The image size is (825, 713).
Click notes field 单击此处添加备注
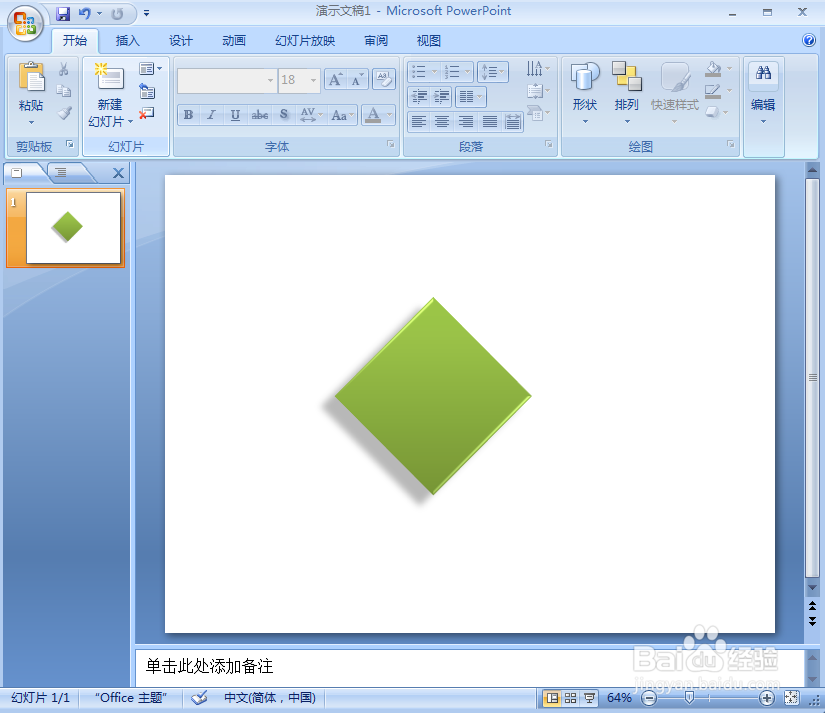click(209, 666)
